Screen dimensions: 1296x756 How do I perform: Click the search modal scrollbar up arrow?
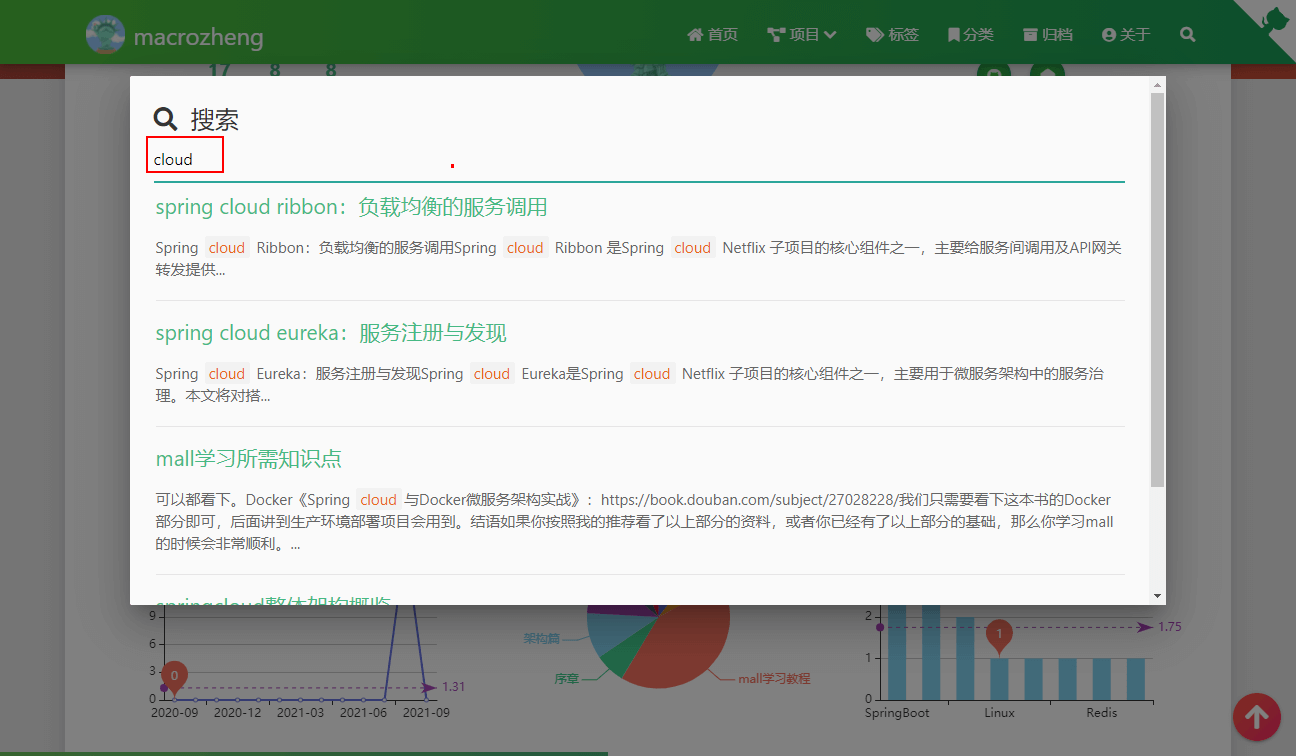coord(1158,85)
